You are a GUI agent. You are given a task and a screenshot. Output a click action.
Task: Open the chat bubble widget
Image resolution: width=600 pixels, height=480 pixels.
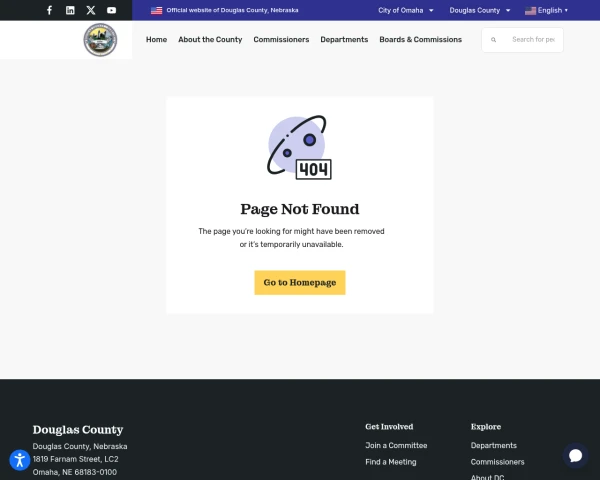pyautogui.click(x=575, y=456)
